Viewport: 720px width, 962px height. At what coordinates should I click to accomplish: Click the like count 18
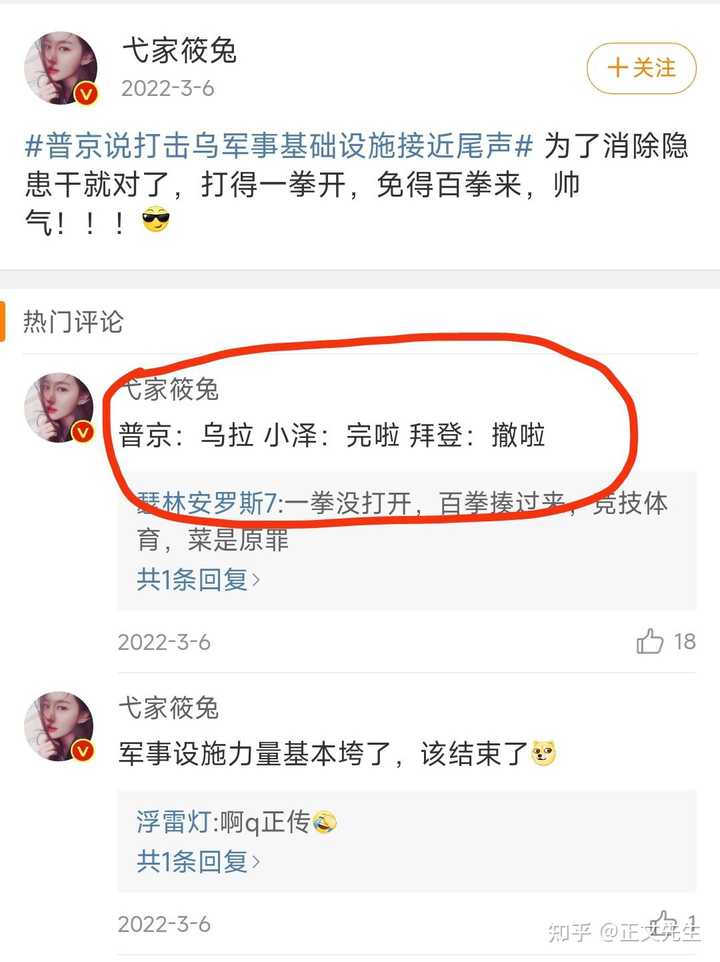pos(684,642)
